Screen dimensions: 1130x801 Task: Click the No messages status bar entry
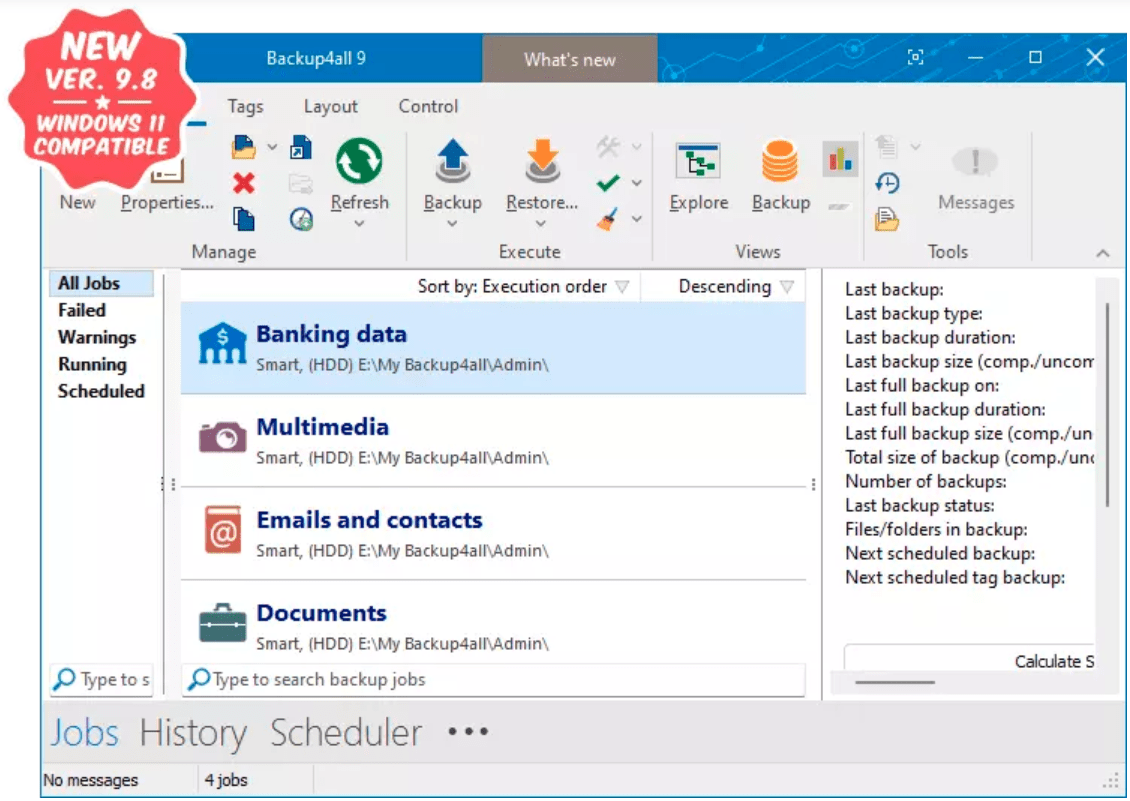pos(91,780)
